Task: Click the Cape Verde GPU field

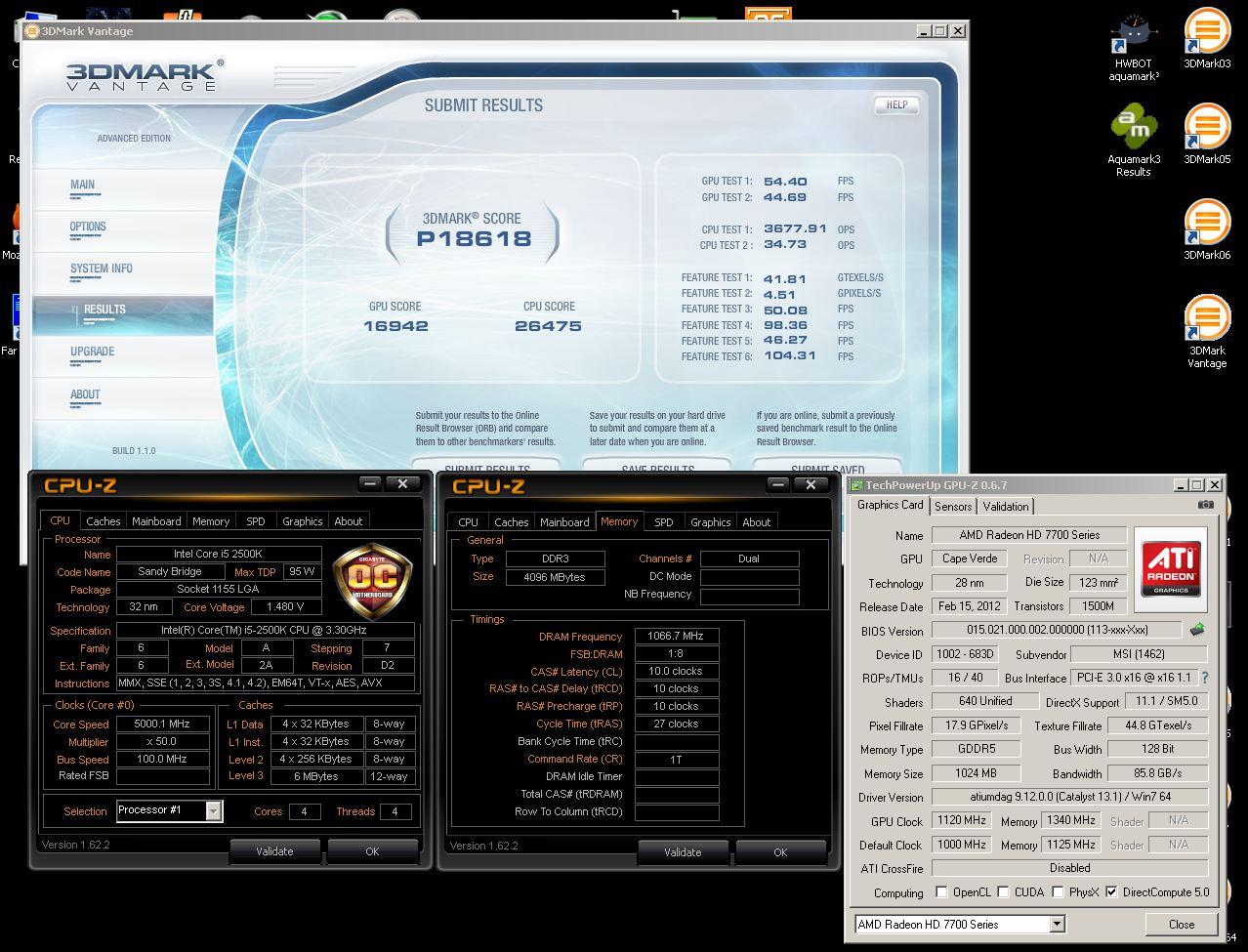Action: point(970,559)
